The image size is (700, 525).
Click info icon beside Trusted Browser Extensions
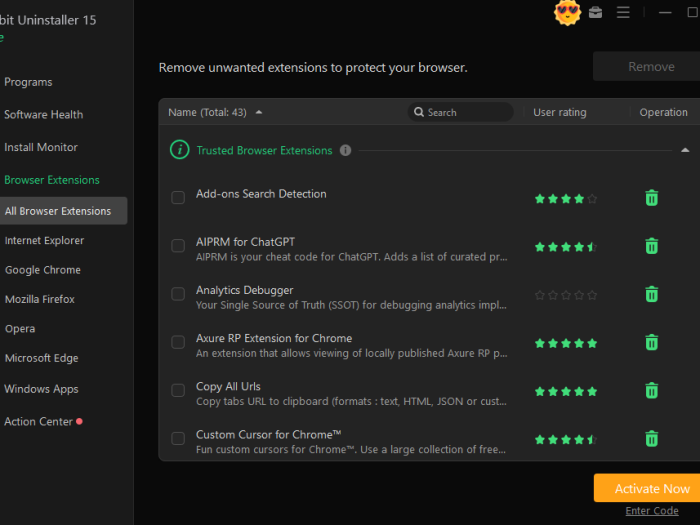tap(345, 151)
